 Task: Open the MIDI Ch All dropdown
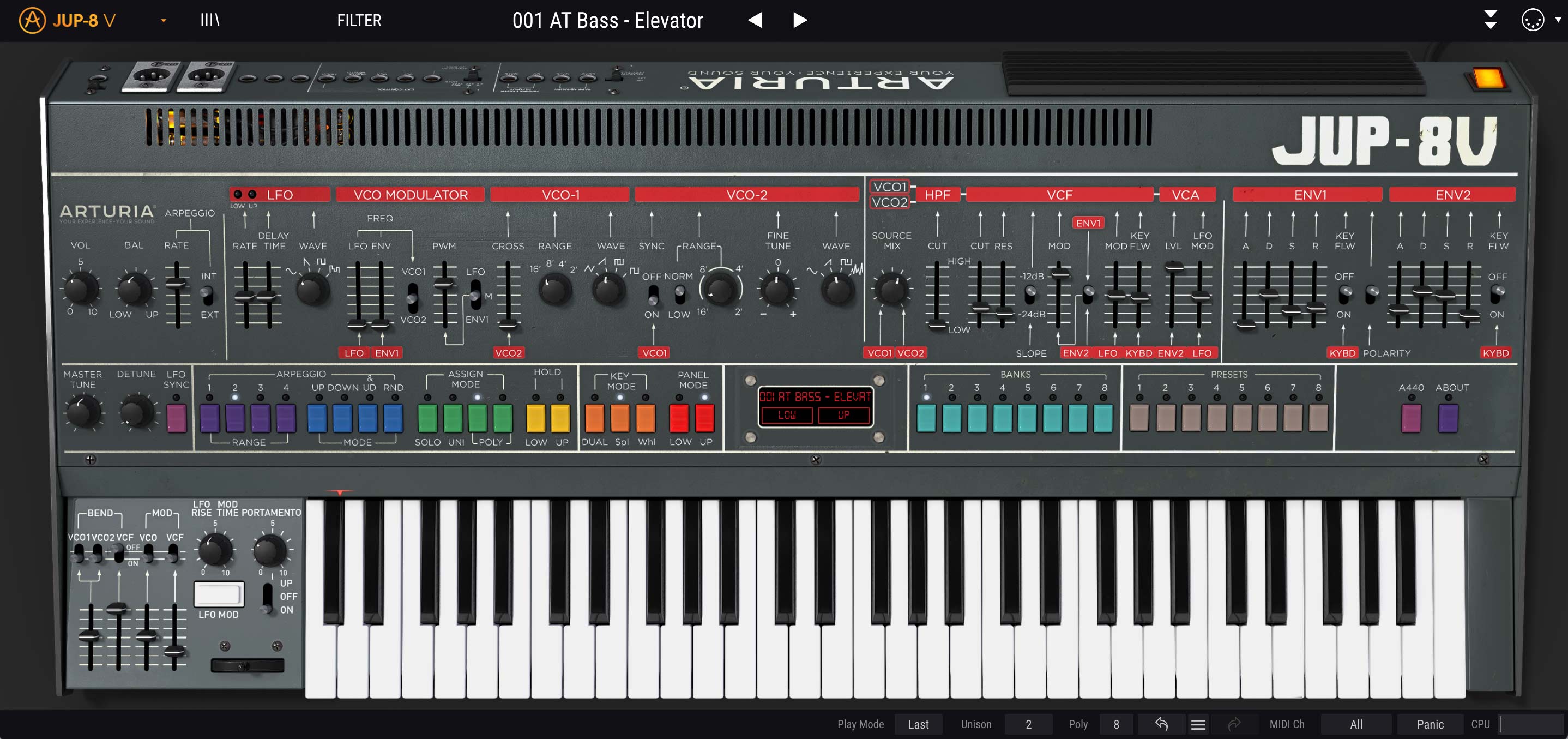(1356, 724)
